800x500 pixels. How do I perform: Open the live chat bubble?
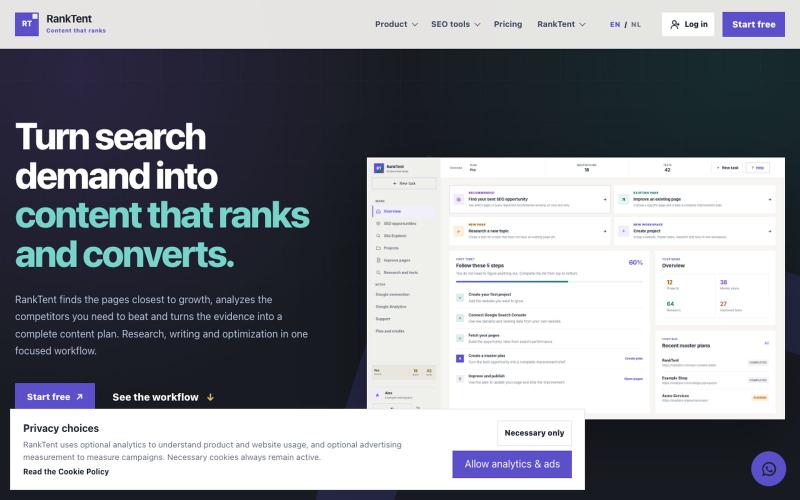tap(768, 468)
